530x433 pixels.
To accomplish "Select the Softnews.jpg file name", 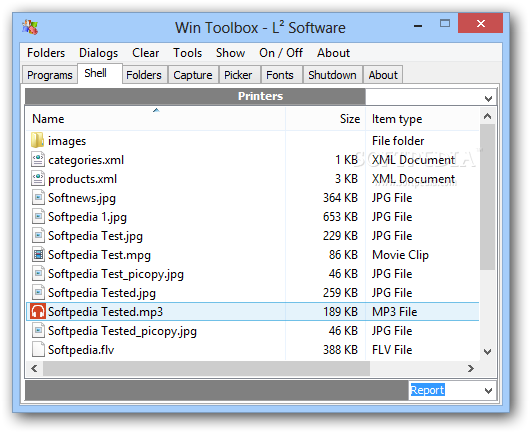I will [x=82, y=198].
